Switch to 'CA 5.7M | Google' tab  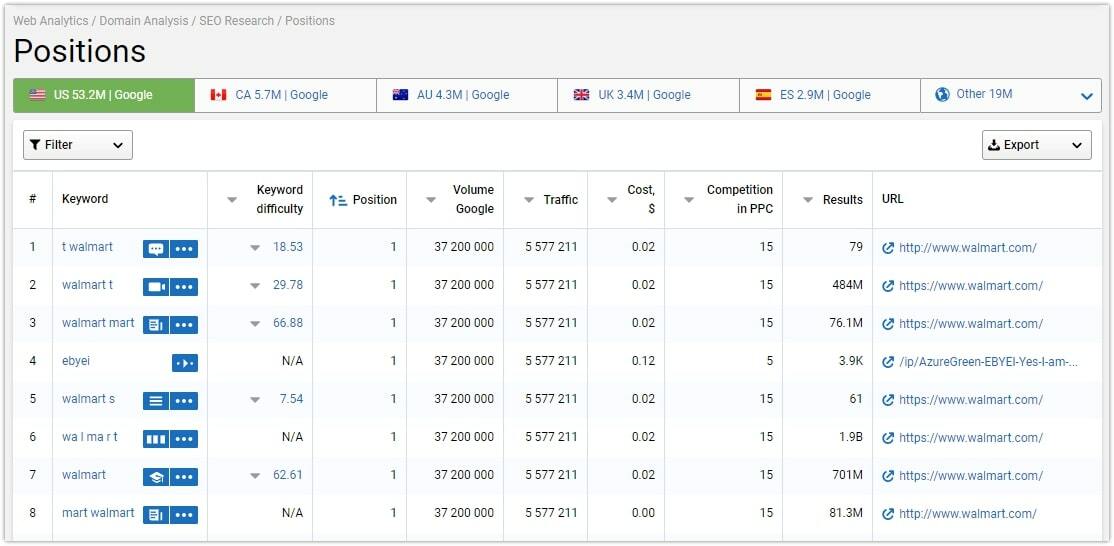coord(286,95)
